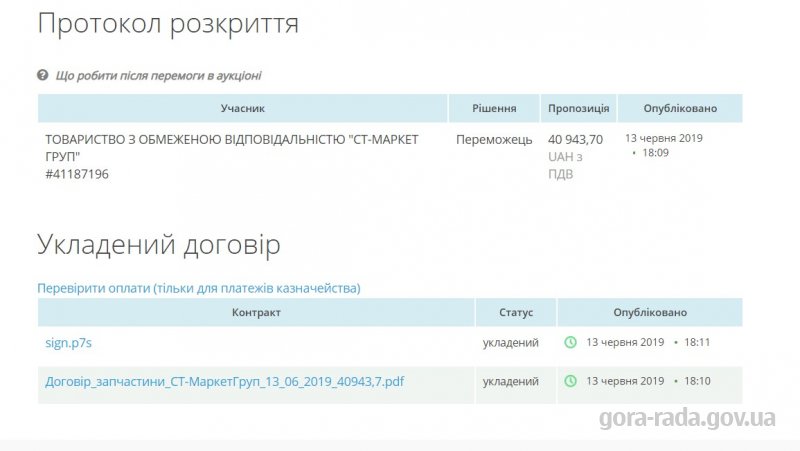Download the sign.p7s file
The width and height of the screenshot is (800, 451).
[68, 343]
